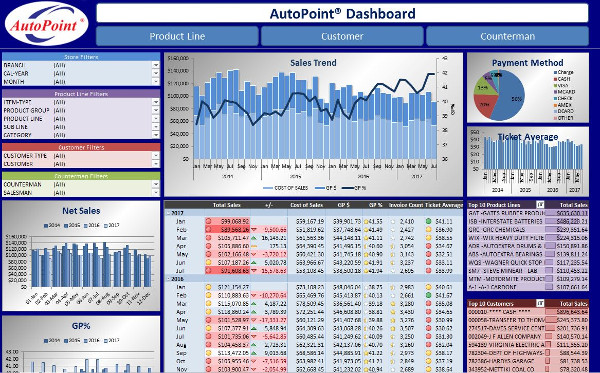Select the Counterman Filters header
The height and width of the screenshot is (373, 600).
click(81, 176)
